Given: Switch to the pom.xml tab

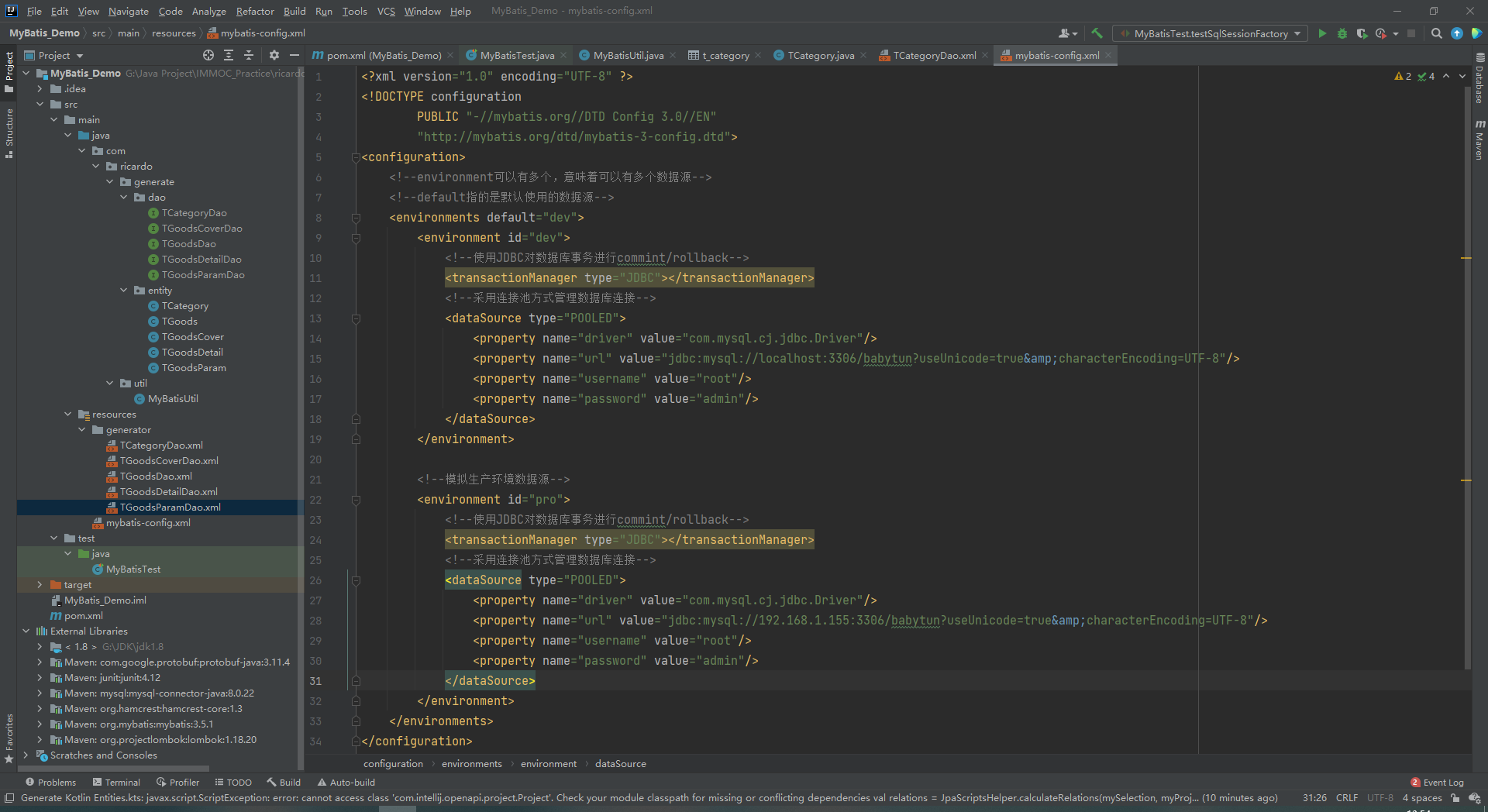Looking at the screenshot, I should click(384, 55).
